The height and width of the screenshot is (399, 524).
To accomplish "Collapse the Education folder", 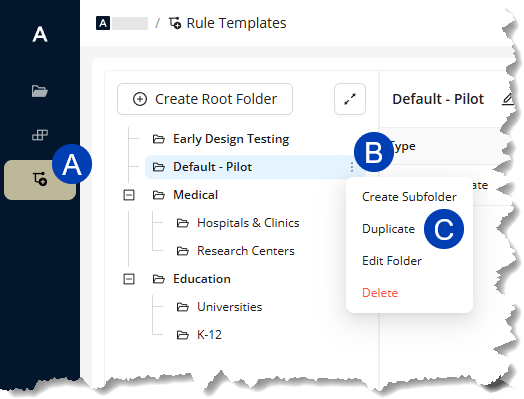I will click(129, 279).
